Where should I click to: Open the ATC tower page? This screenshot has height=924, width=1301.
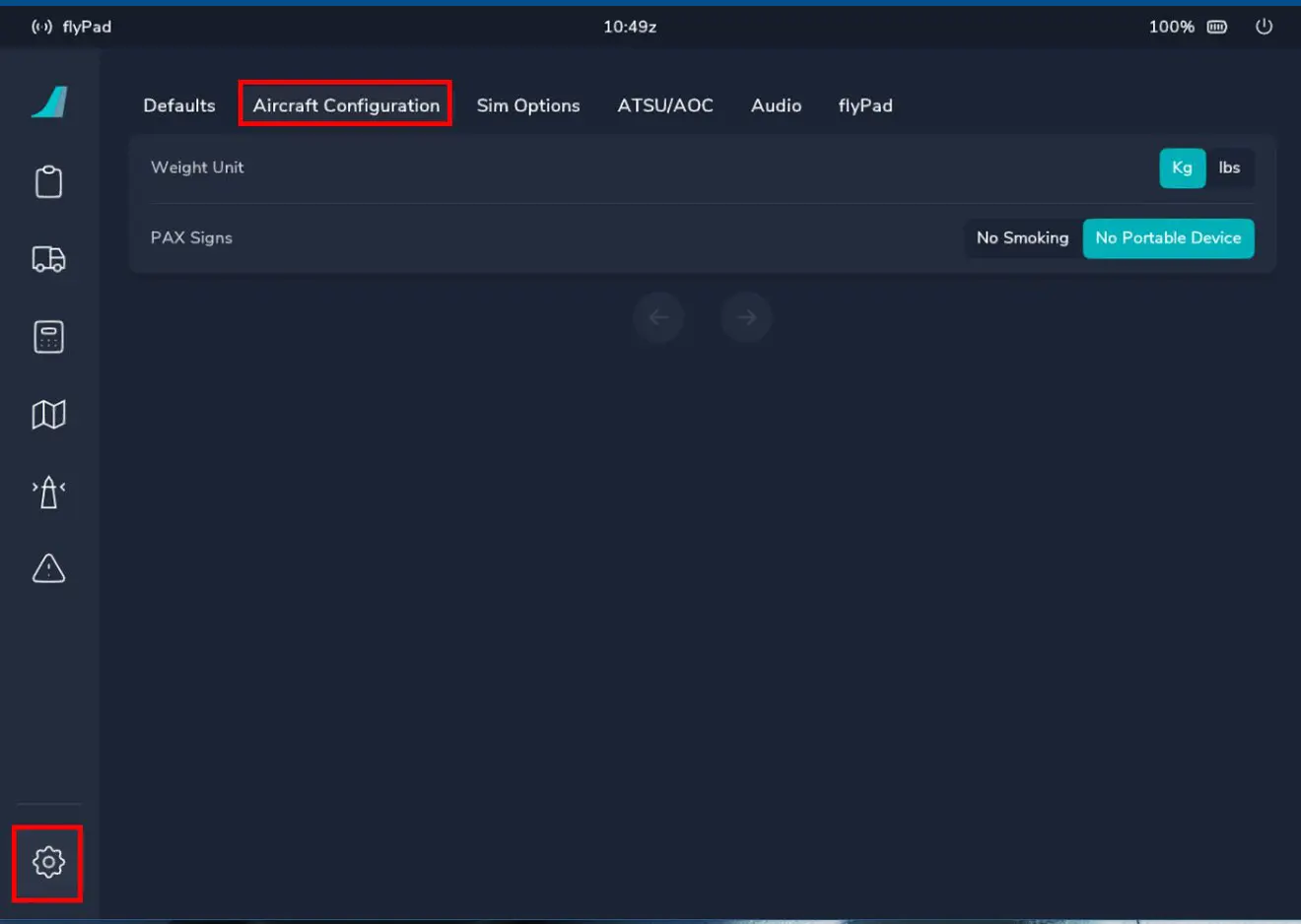pos(48,492)
